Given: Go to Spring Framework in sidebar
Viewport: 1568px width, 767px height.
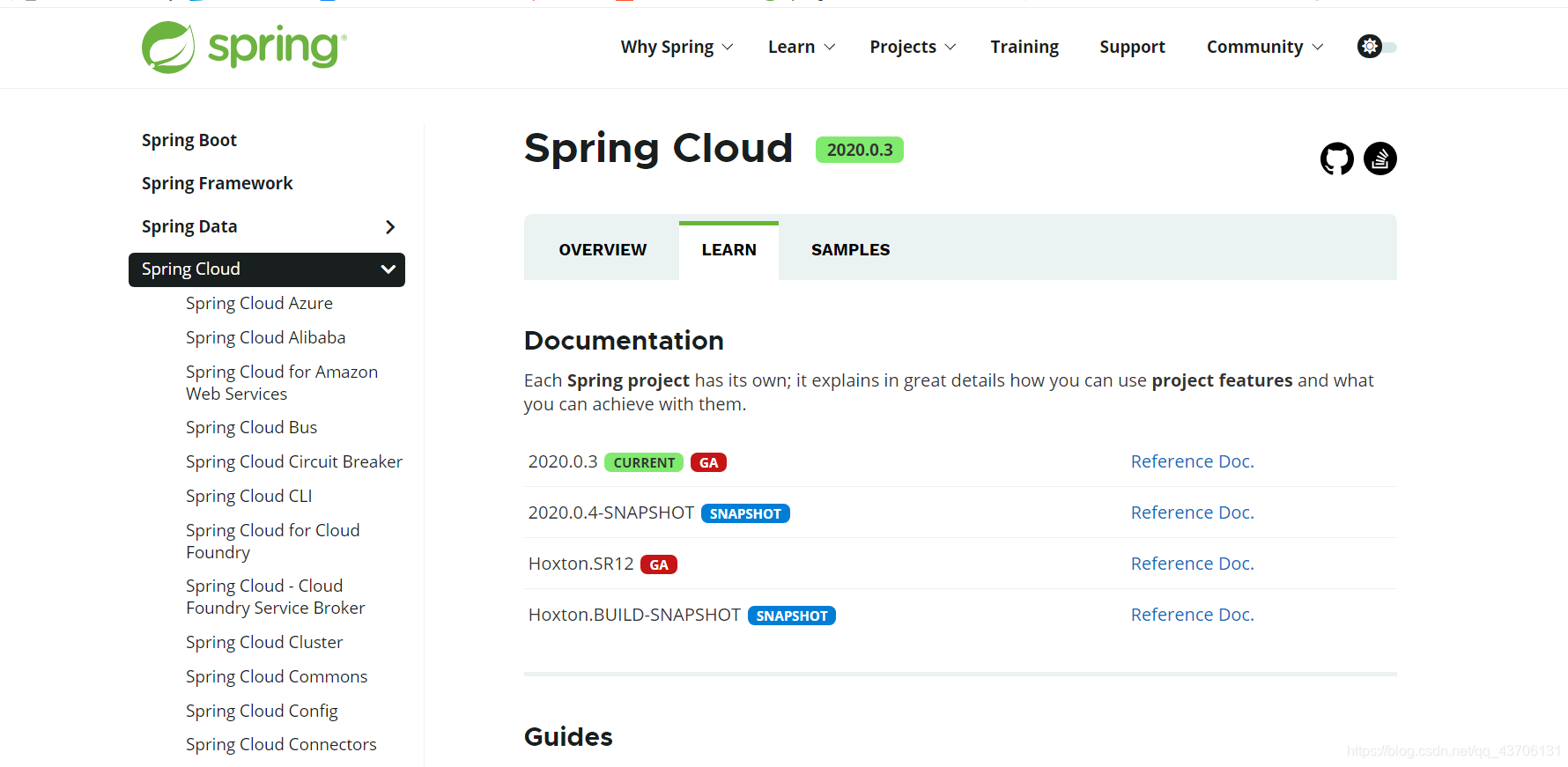Looking at the screenshot, I should pos(217,184).
